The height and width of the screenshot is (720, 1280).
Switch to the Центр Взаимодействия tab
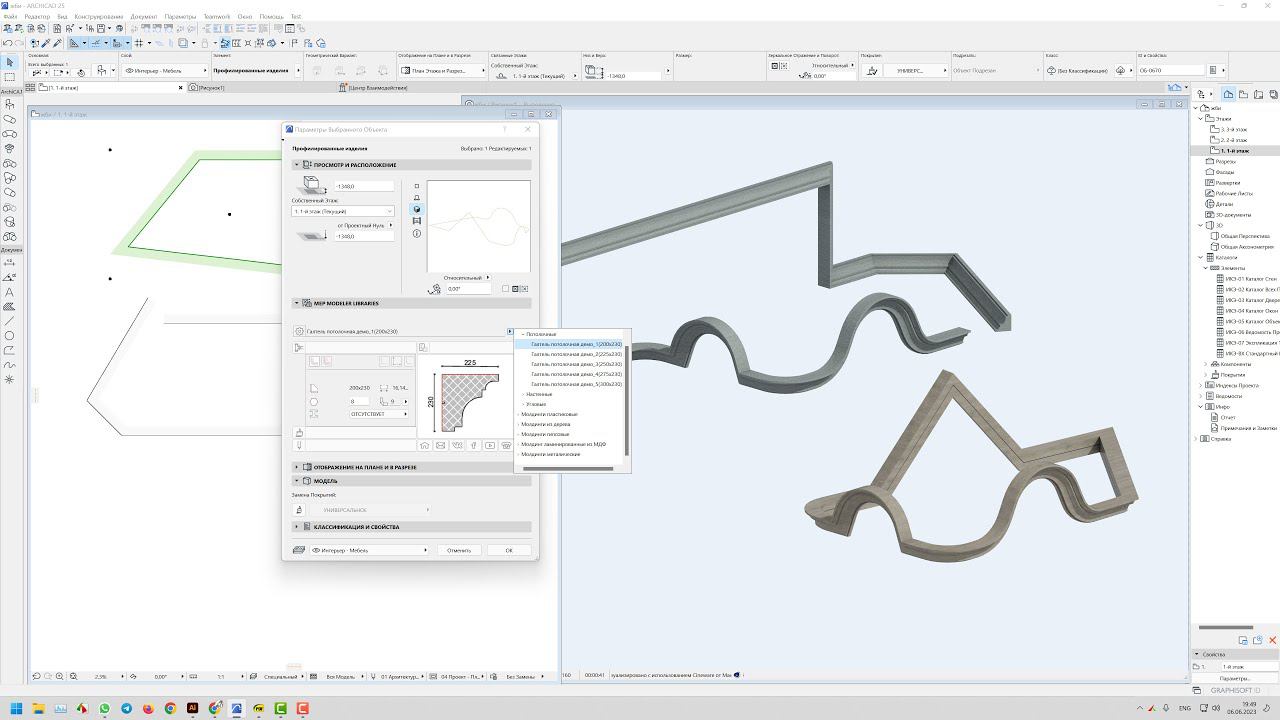coord(378,88)
